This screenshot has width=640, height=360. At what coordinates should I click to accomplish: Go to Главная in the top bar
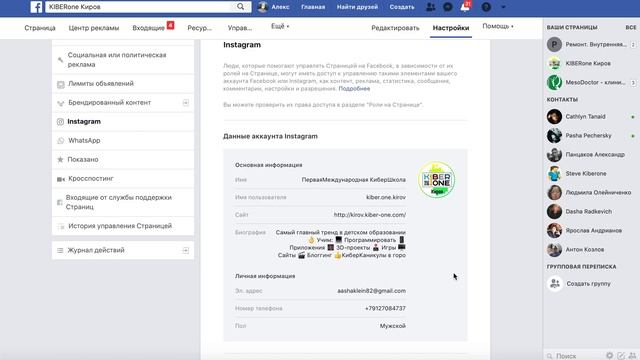click(x=313, y=7)
